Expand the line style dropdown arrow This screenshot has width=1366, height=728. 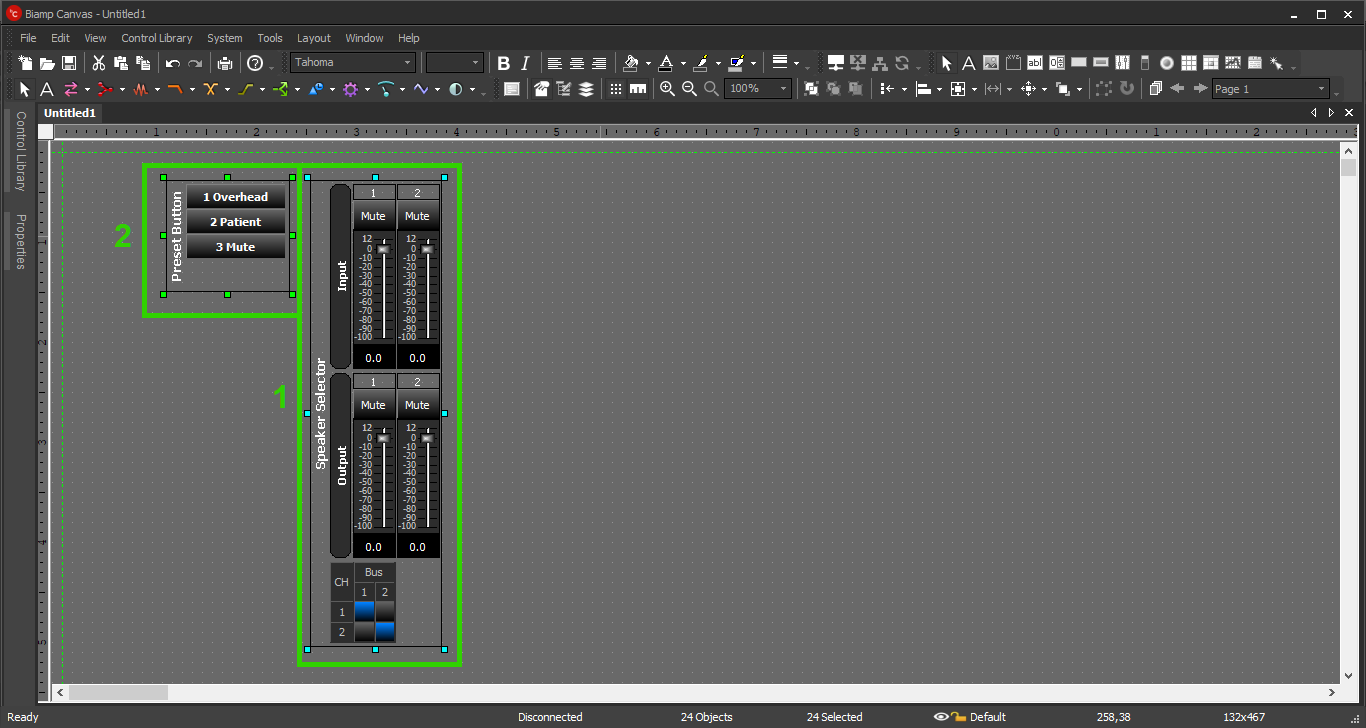point(797,63)
